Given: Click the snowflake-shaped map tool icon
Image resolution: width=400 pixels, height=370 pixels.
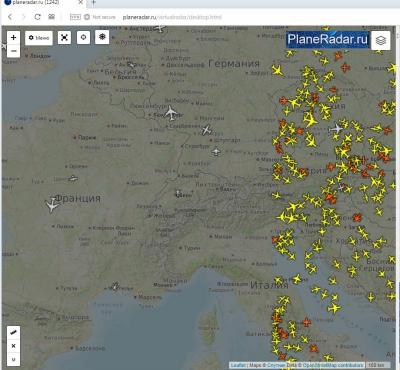Looking at the screenshot, I should click(102, 37).
